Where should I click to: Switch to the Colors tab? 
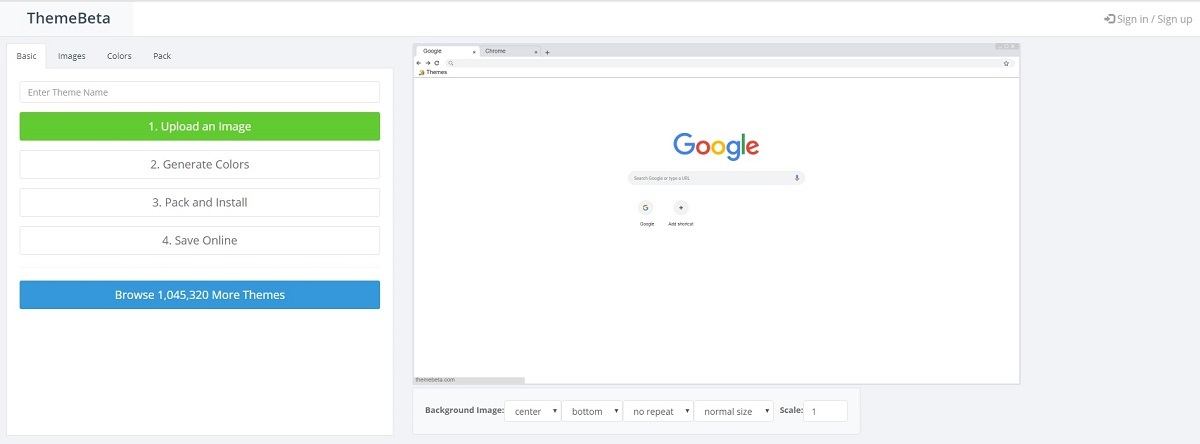point(119,56)
